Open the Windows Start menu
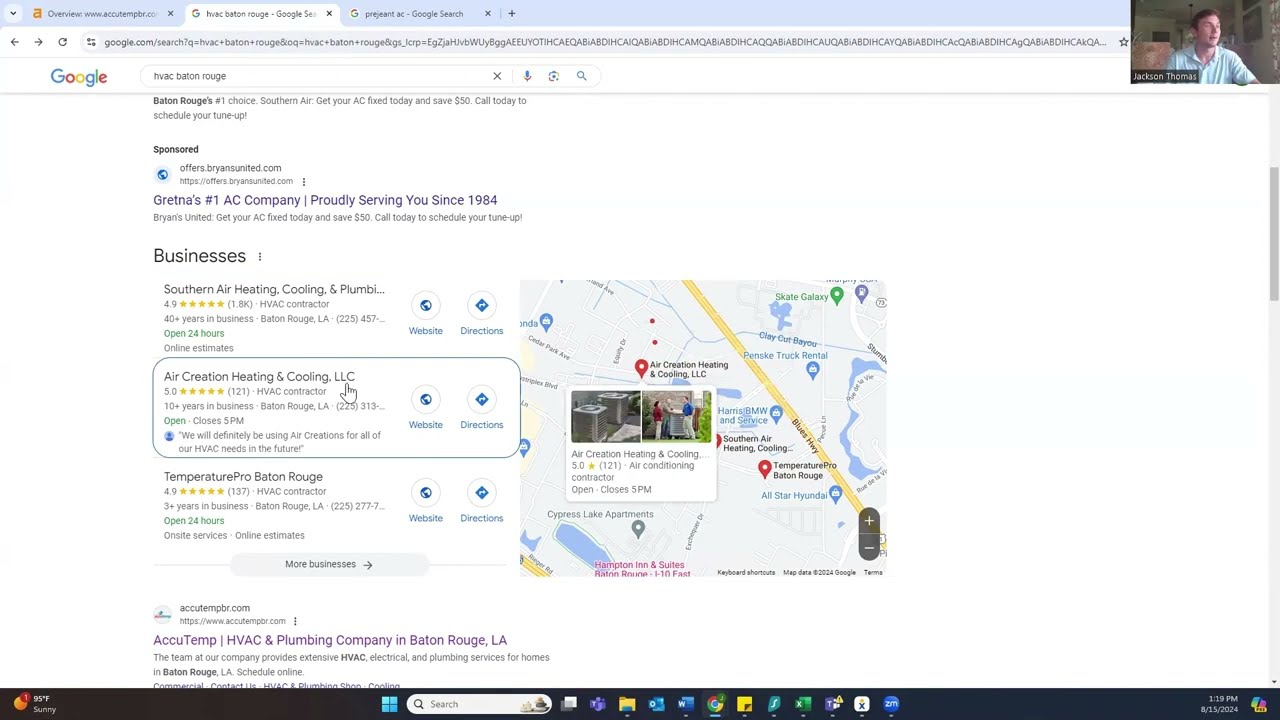Viewport: 1280px width, 720px height. (389, 704)
